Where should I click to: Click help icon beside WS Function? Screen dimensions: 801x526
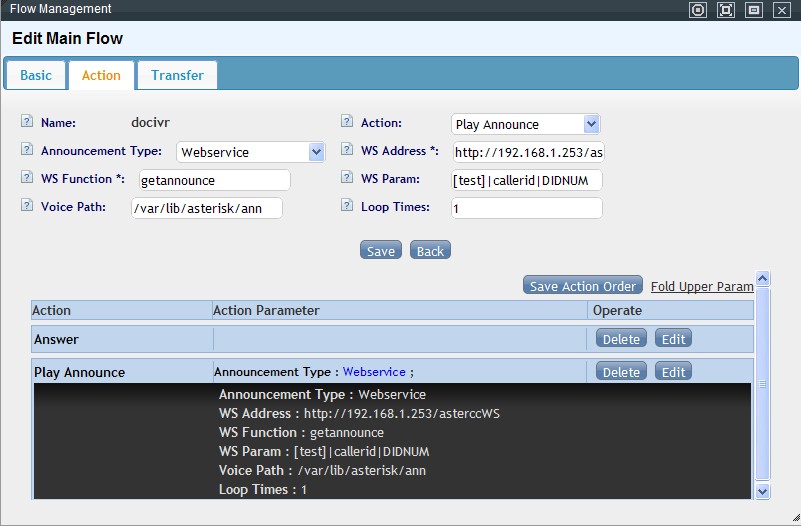[x=26, y=178]
